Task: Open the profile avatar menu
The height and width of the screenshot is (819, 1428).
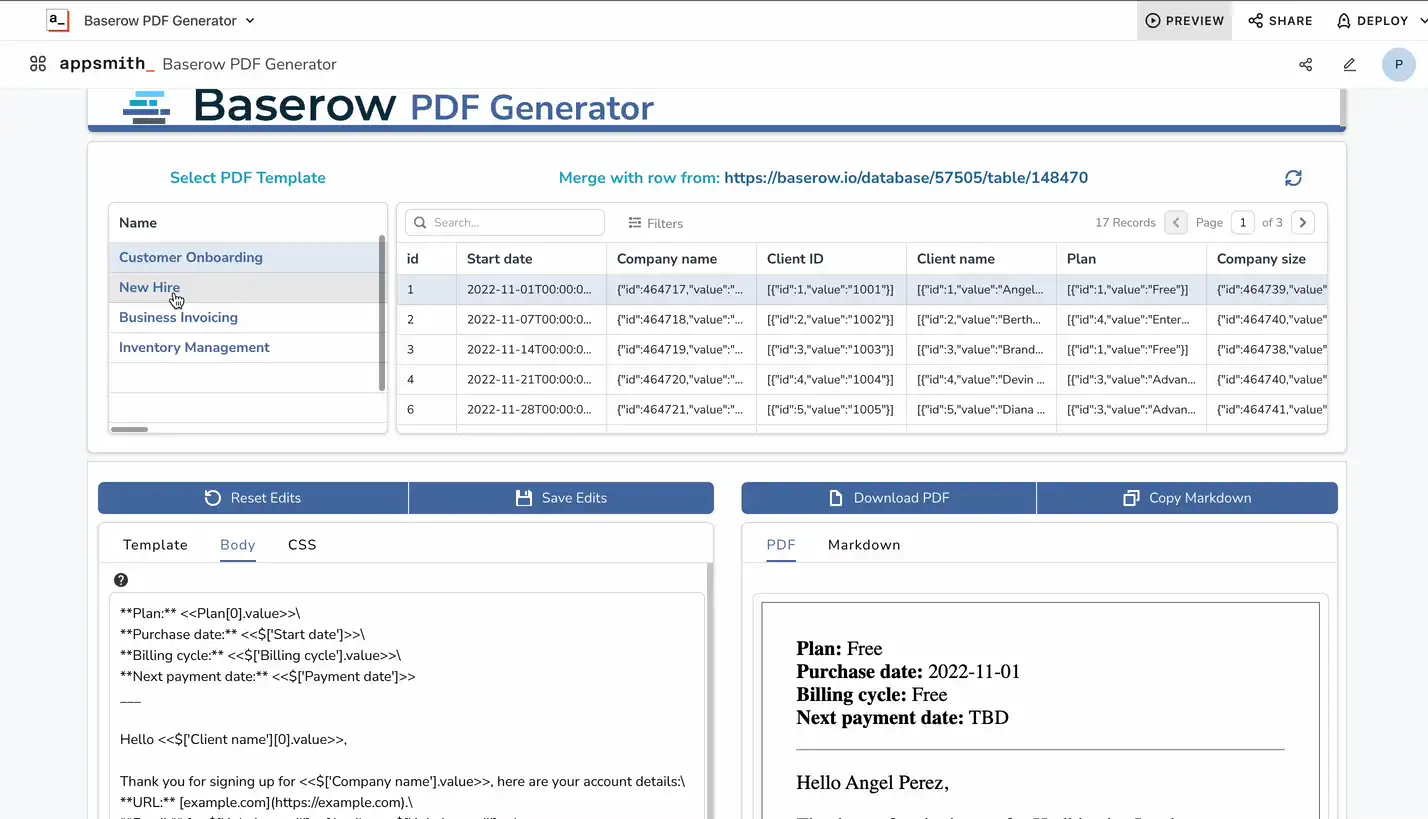Action: click(1399, 64)
